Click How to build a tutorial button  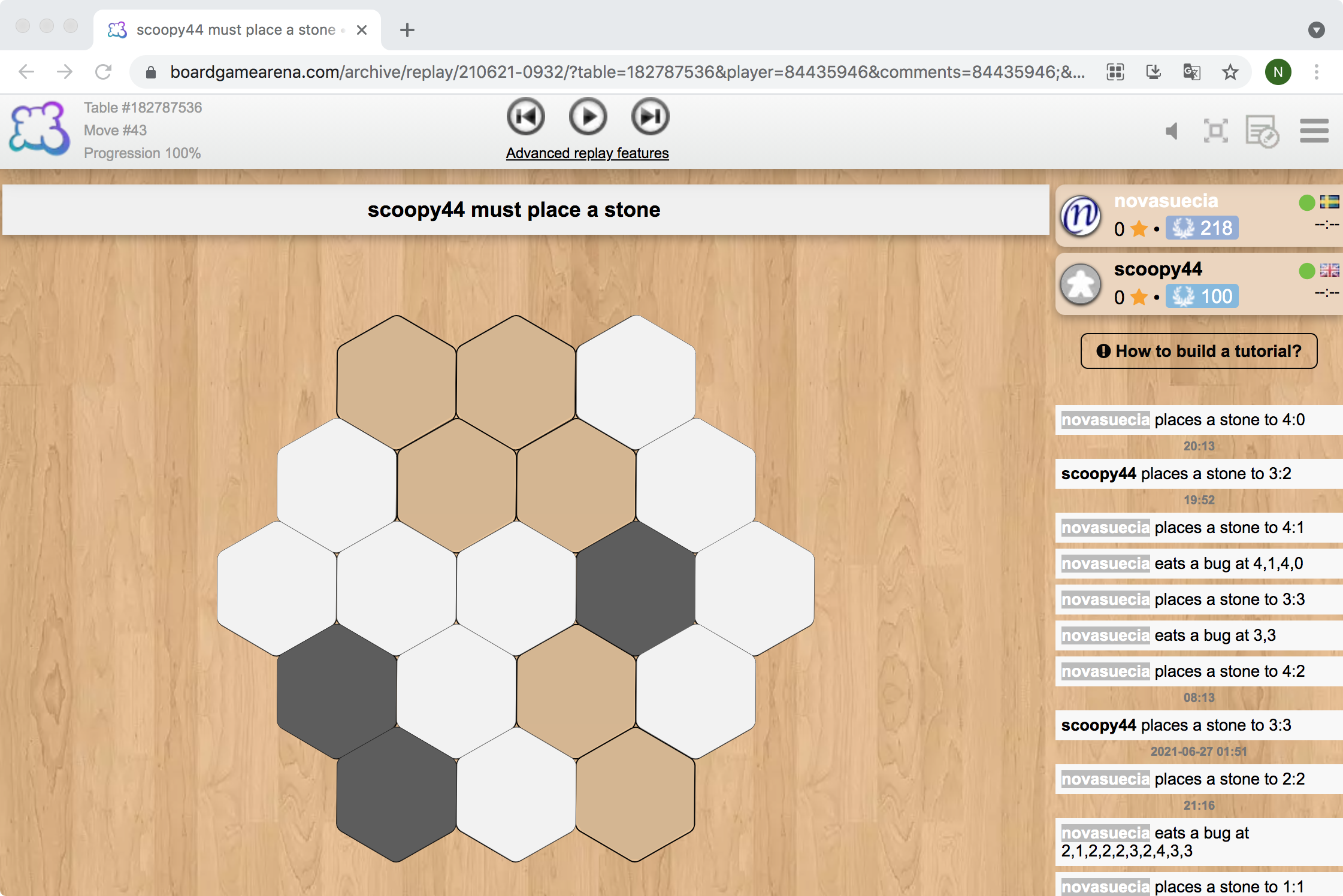[1199, 351]
